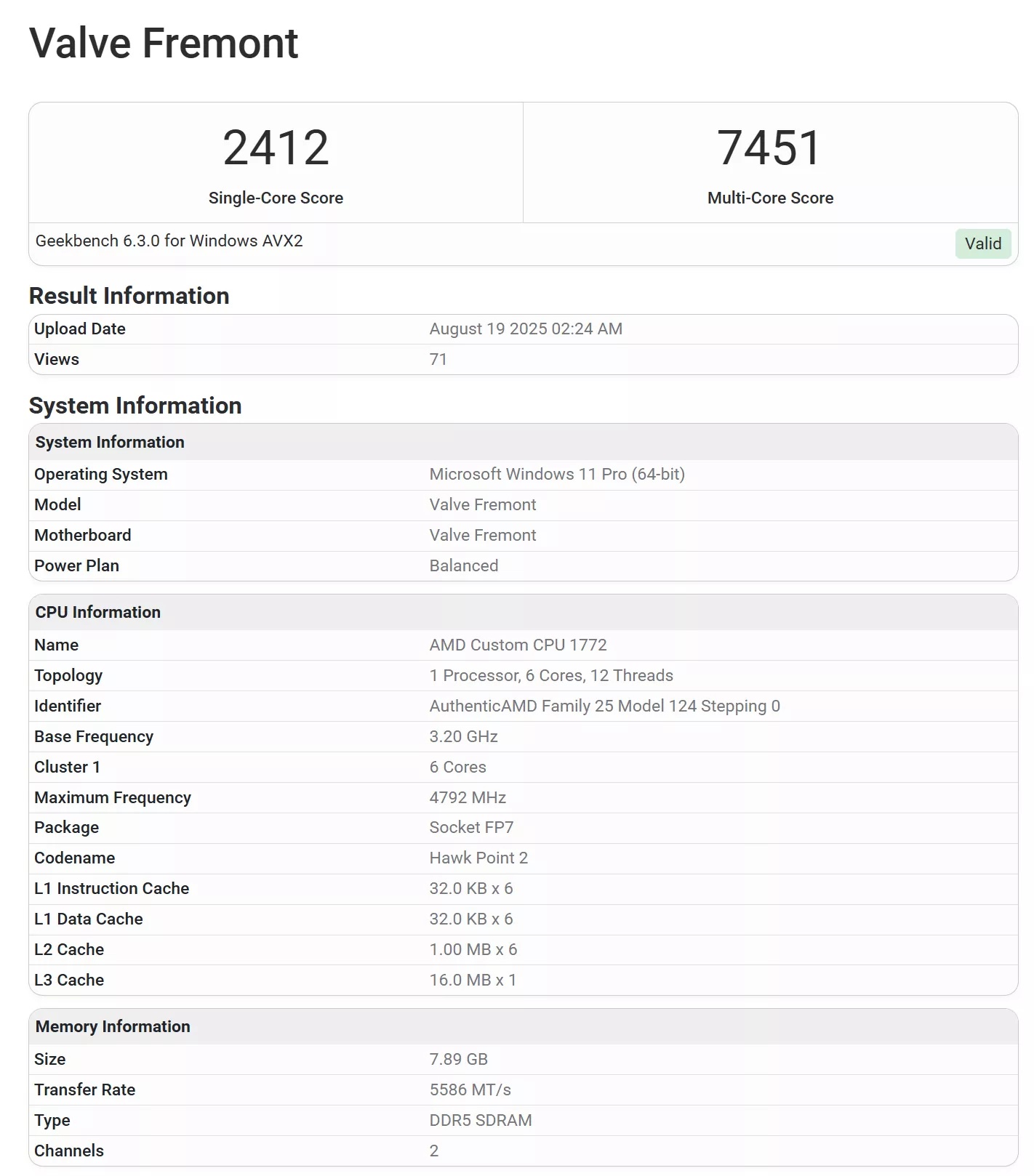Click the Type label in Memory Information
Viewport: 1034px width, 1176px height.
(52, 1120)
